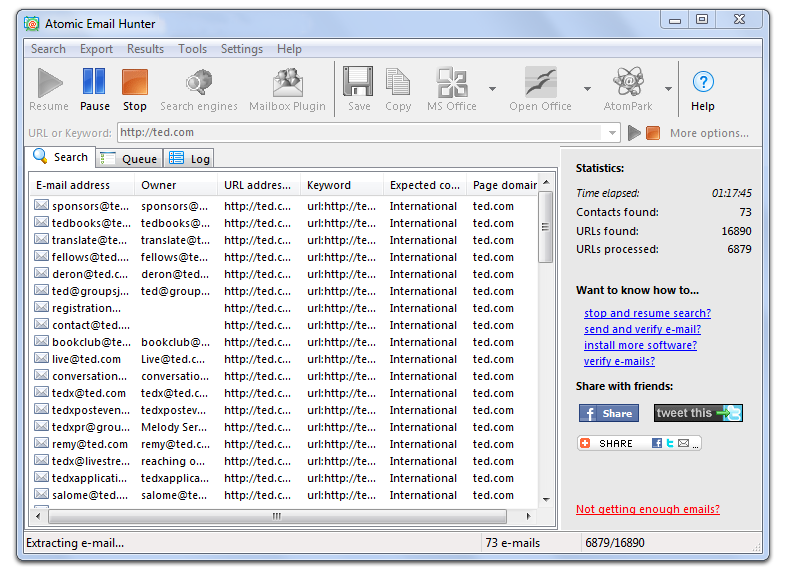789x576 pixels.
Task: Sort by Expected co... column header
Action: 425,185
